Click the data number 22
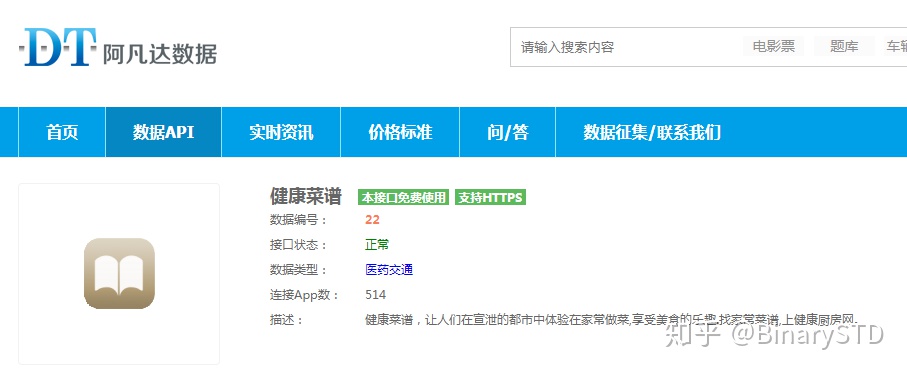Image resolution: width=907 pixels, height=375 pixels. tap(373, 220)
